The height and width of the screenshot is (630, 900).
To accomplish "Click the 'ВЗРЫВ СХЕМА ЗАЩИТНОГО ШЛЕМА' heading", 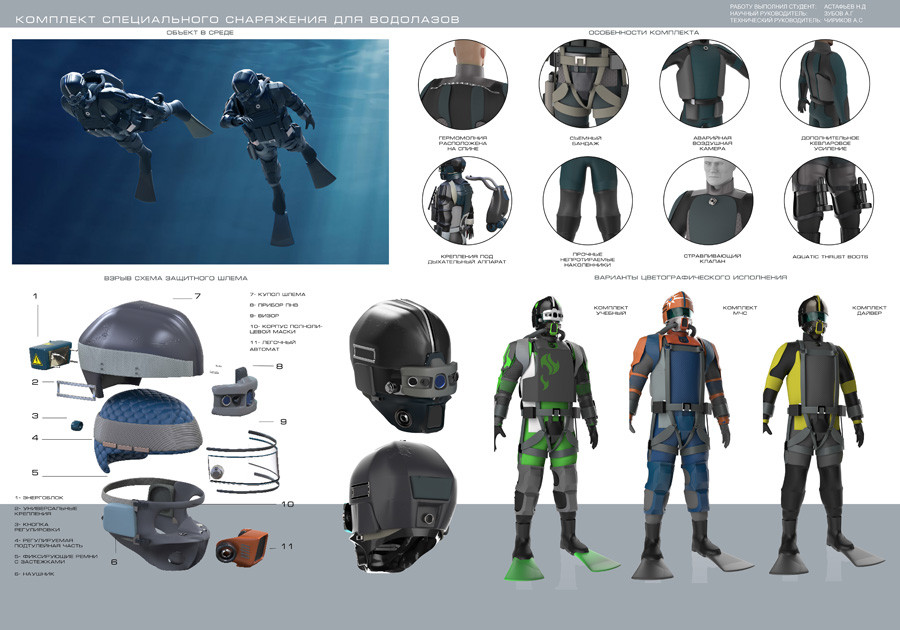I will click(x=176, y=278).
